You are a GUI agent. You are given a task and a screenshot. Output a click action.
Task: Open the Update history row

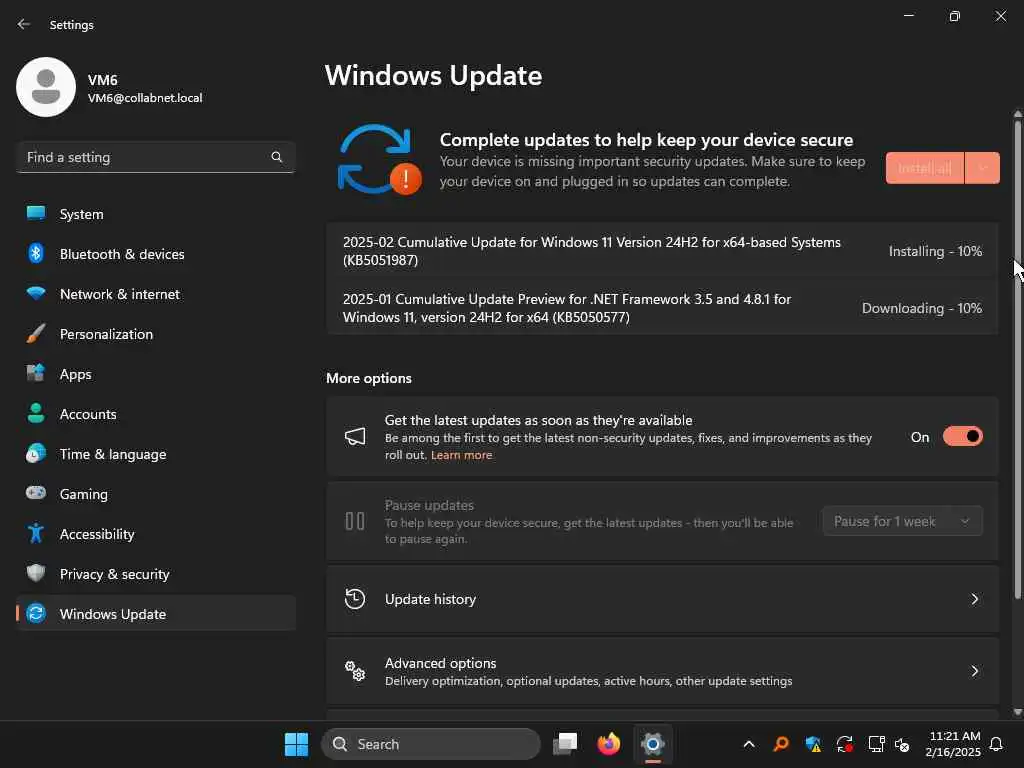click(x=662, y=599)
